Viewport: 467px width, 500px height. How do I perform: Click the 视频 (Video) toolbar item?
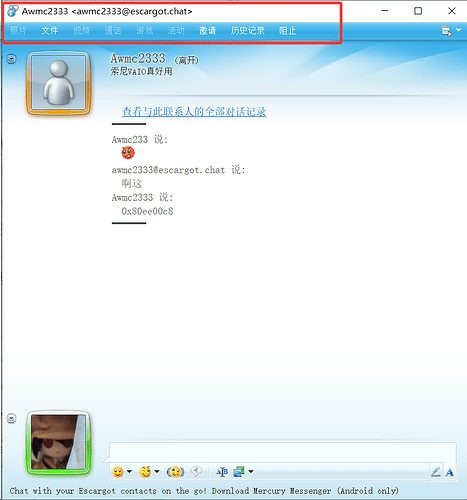[81, 31]
